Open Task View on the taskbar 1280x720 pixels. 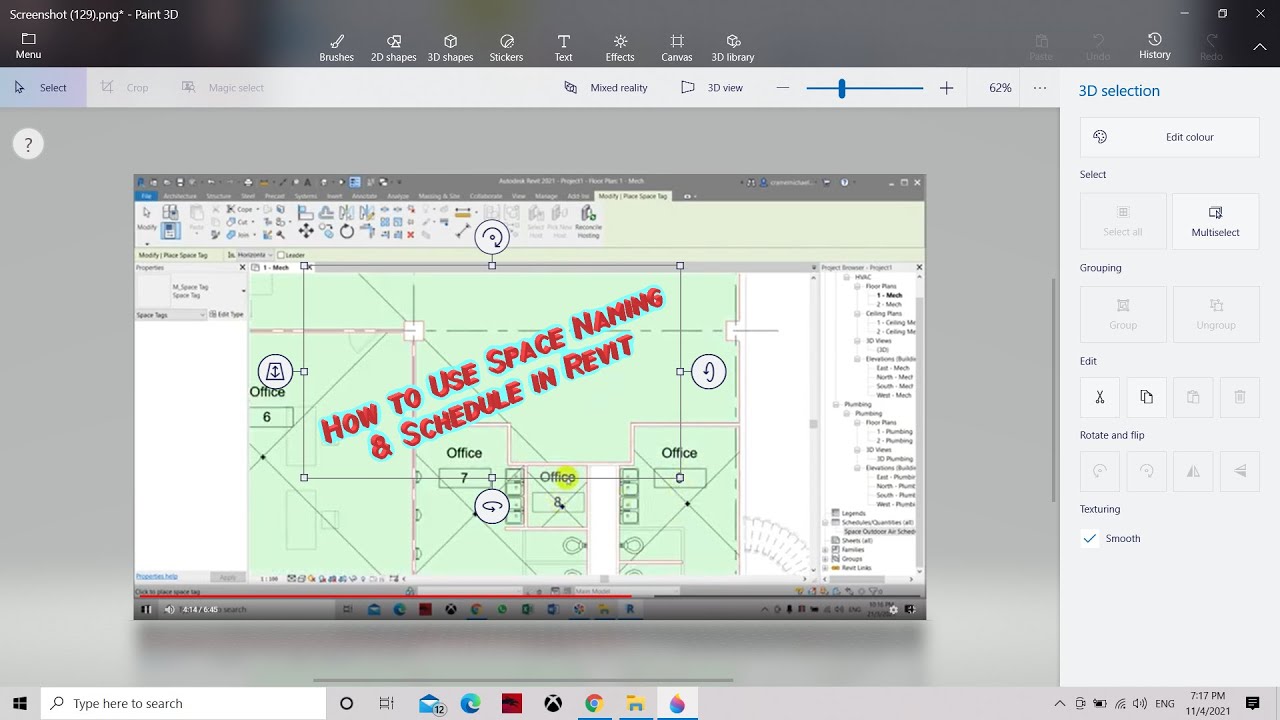[x=387, y=704]
